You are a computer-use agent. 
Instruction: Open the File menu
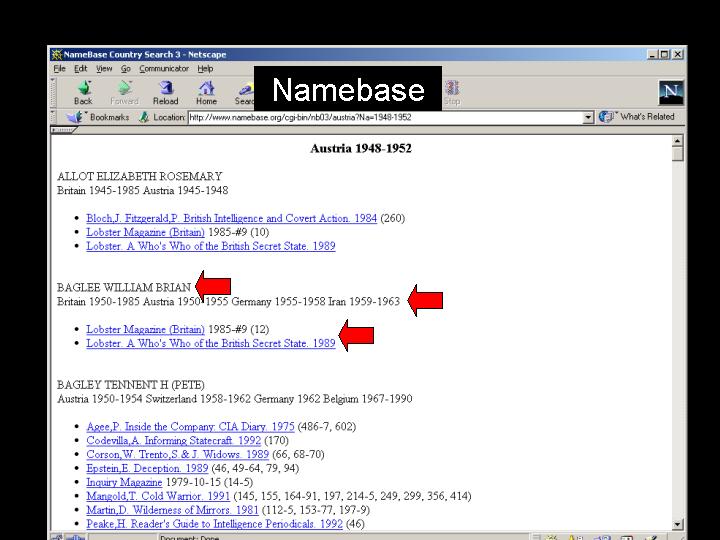(x=60, y=69)
